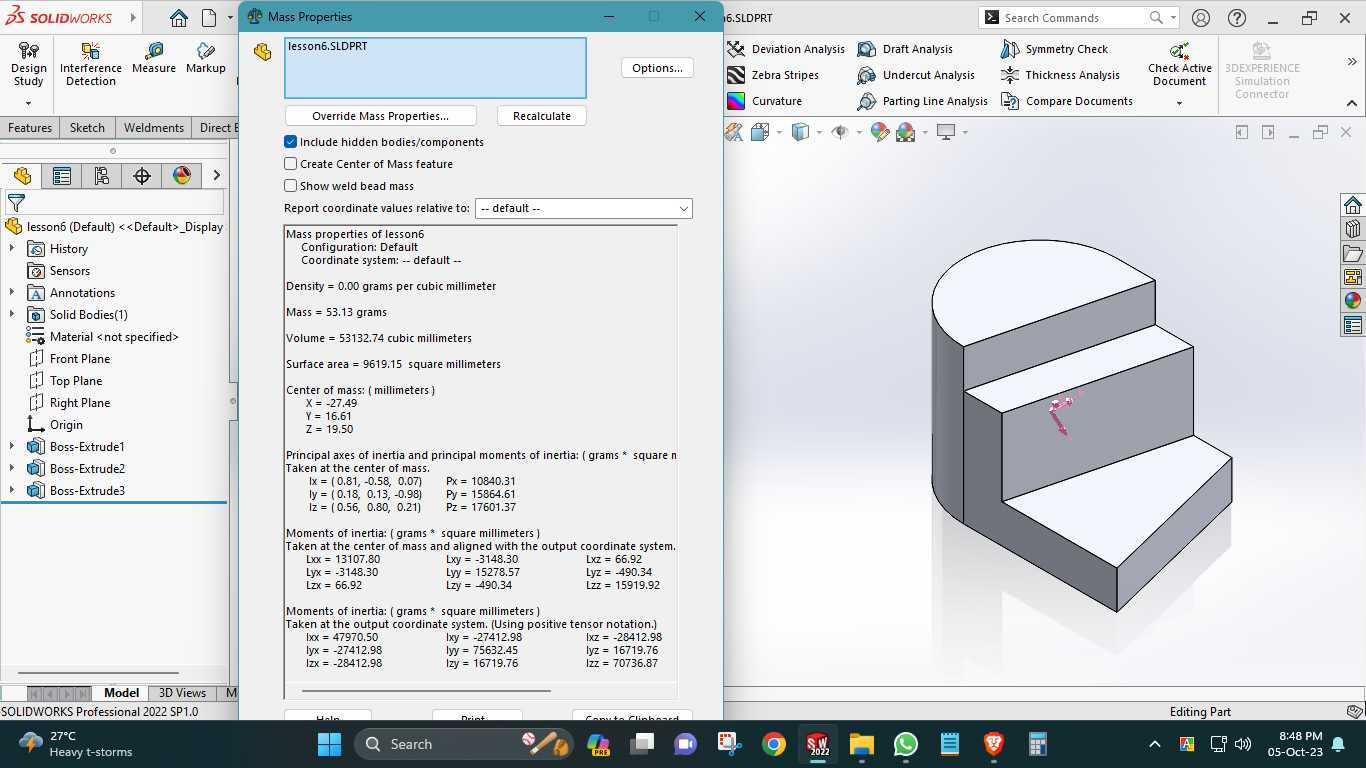Open Design Library task pane tab
Viewport: 1366px width, 768px height.
(x=1353, y=229)
